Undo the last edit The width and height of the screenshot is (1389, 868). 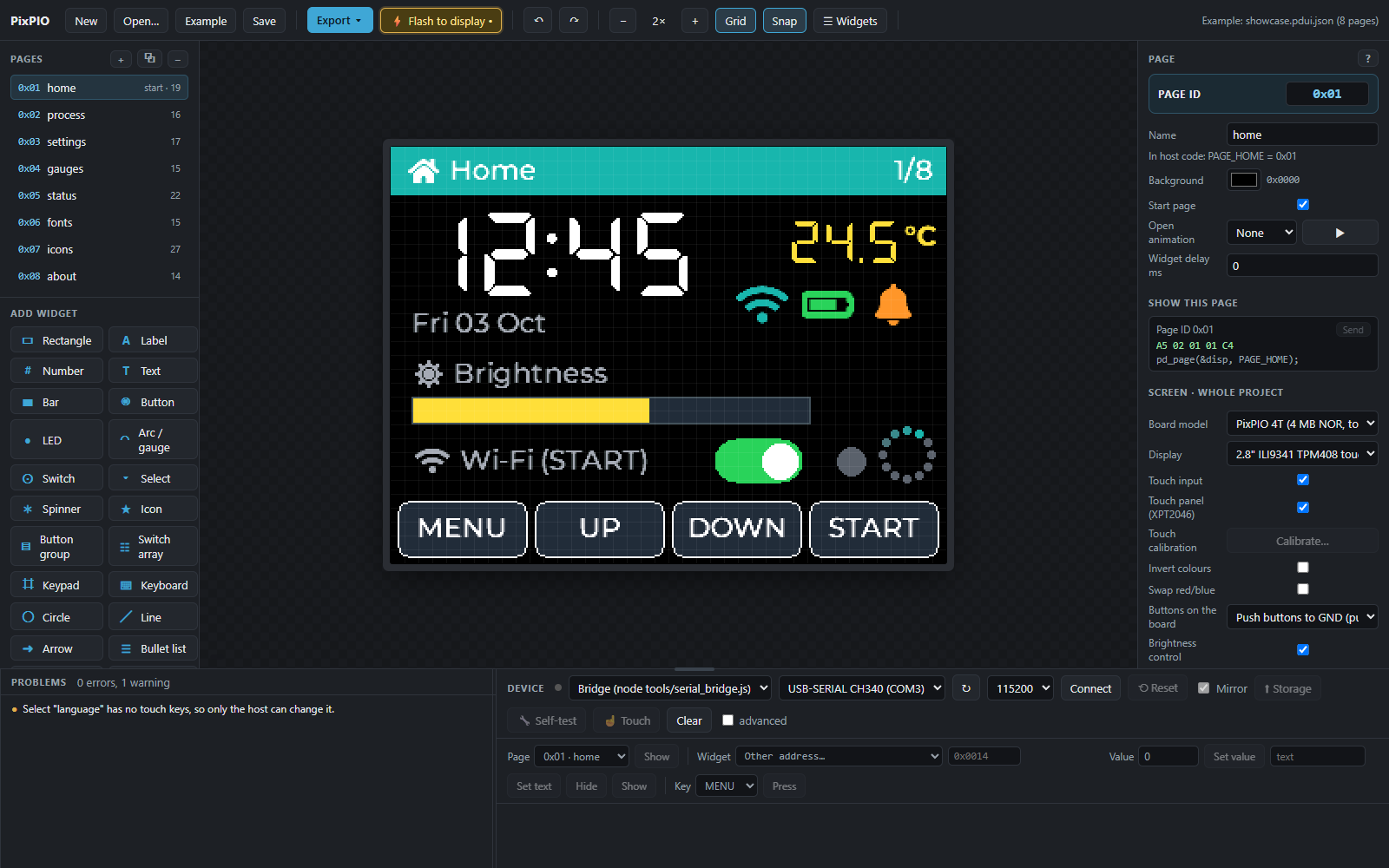pos(538,21)
